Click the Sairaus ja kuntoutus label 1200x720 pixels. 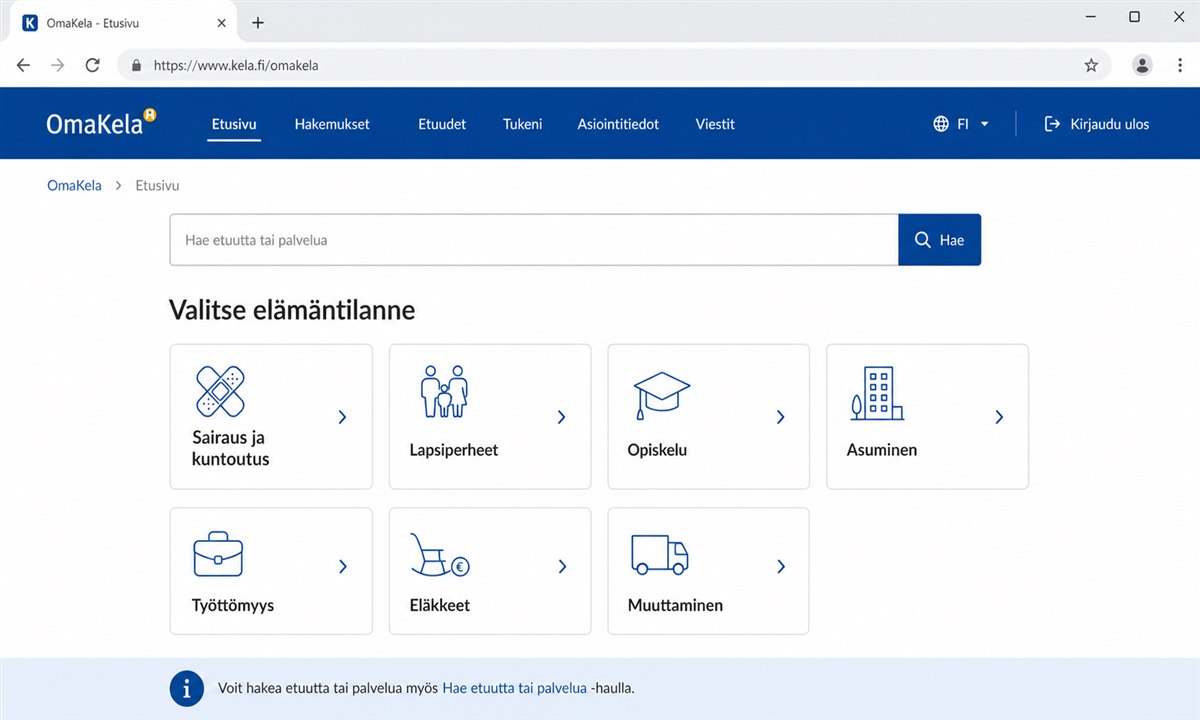(231, 448)
